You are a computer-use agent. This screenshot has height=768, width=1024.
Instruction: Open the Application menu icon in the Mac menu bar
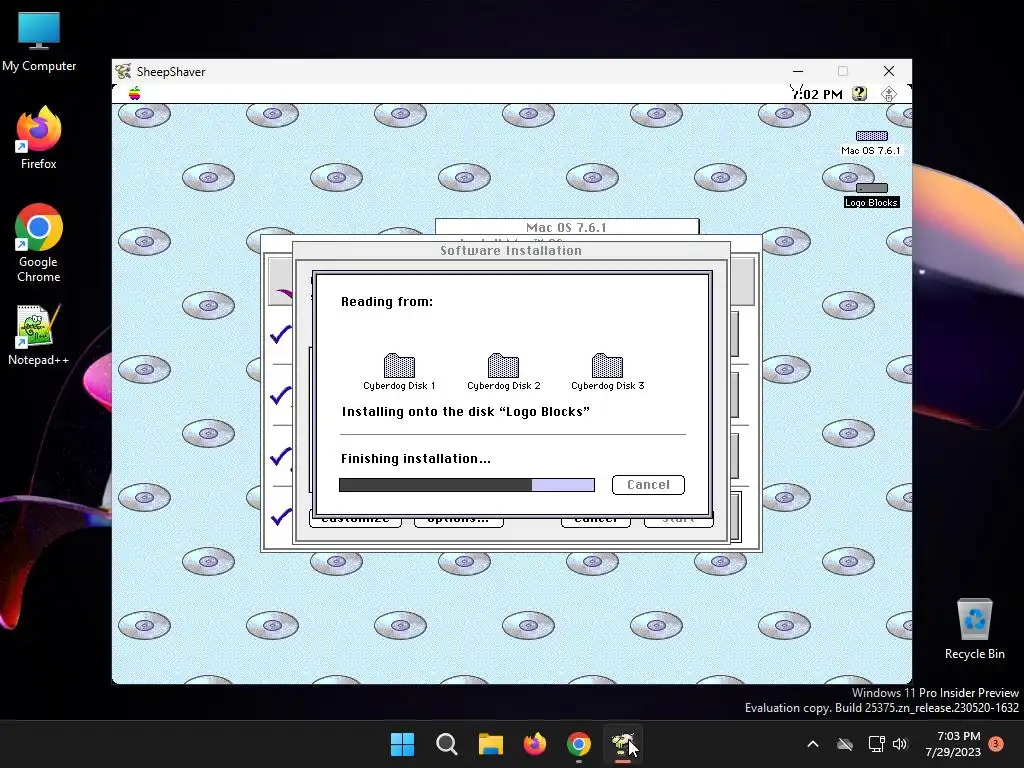(x=888, y=94)
